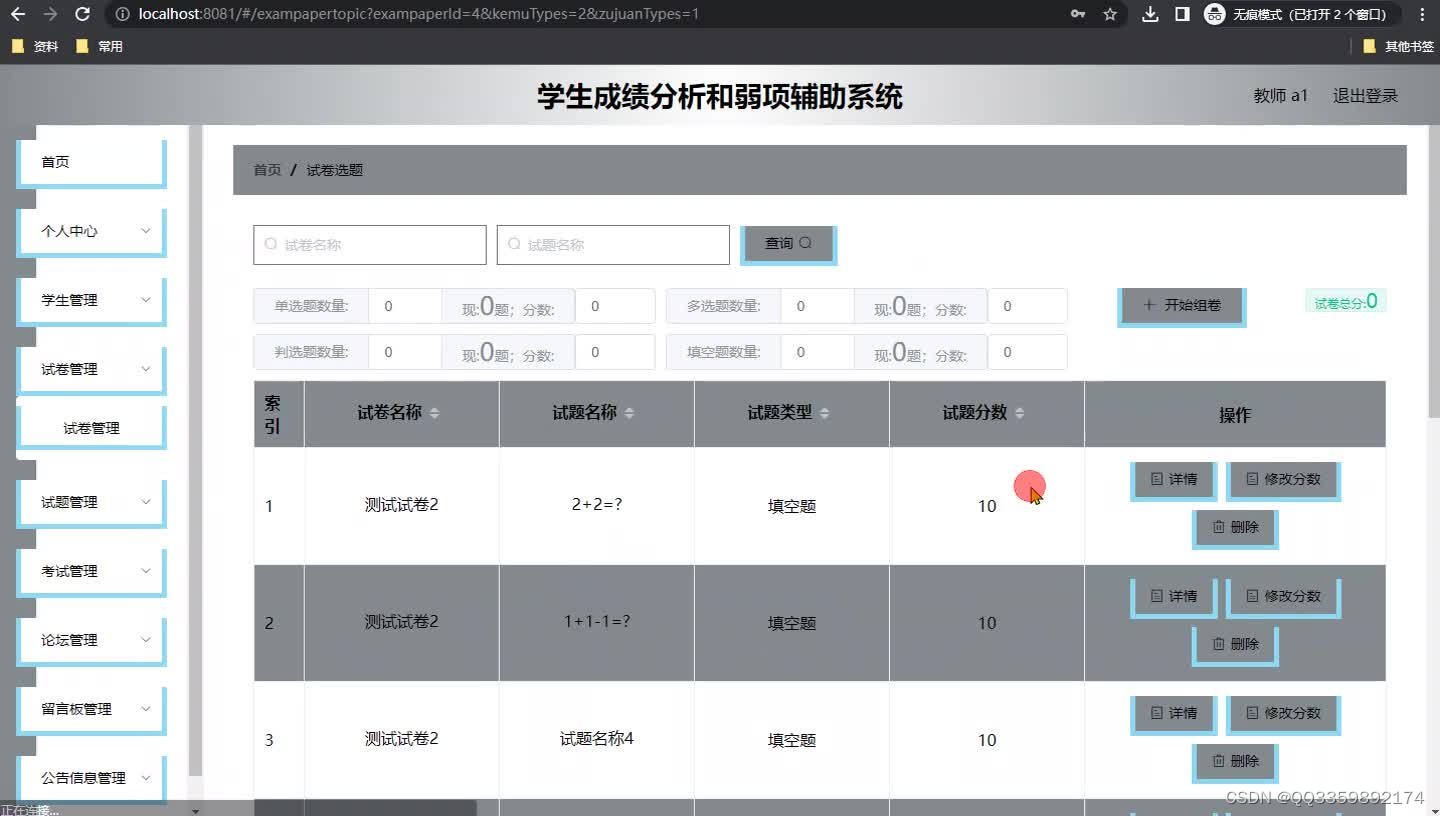Open 常用 bookmark folder
Screen dimensions: 1440x816
coord(100,46)
